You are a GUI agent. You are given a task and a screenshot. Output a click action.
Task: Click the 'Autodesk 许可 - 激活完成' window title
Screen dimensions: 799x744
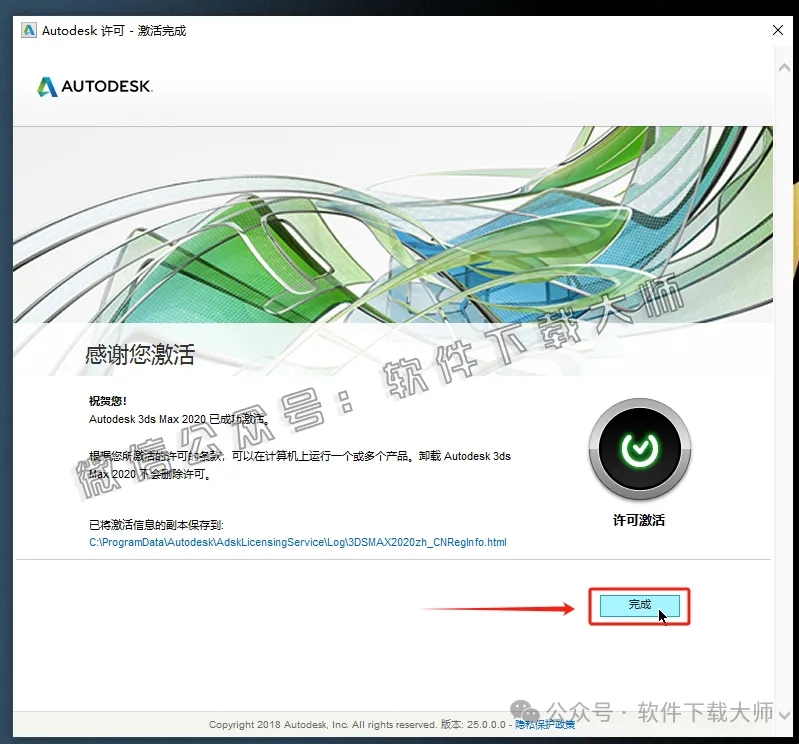[x=114, y=31]
